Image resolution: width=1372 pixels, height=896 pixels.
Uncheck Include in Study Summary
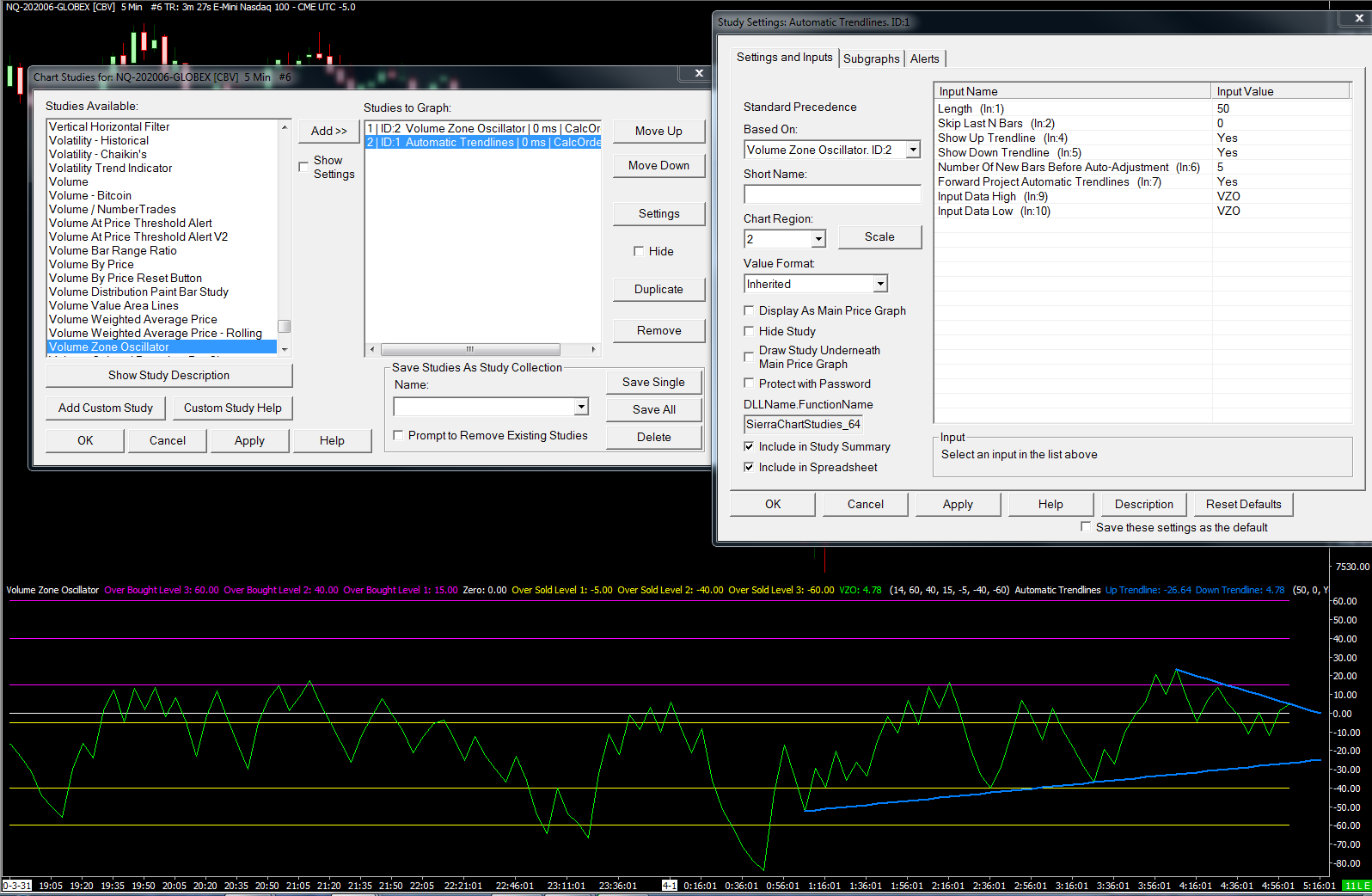(749, 446)
